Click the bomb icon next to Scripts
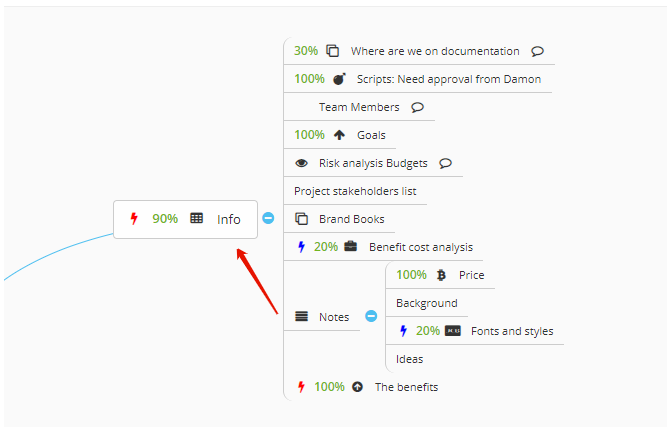Viewport: 669px width, 429px height. pyautogui.click(x=339, y=79)
